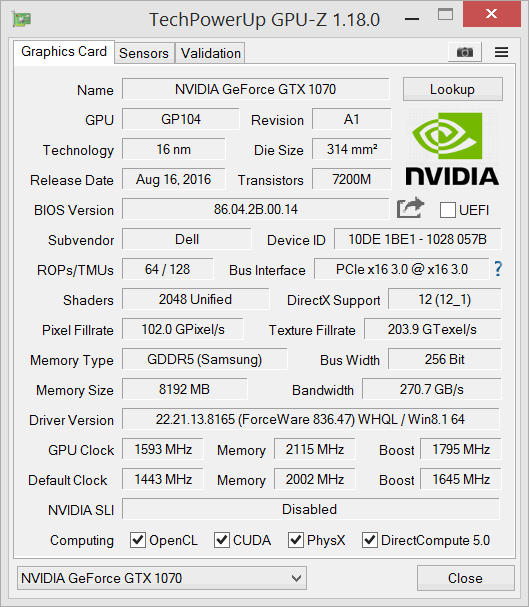Click the BIOS export share icon
This screenshot has width=529, height=607.
(x=410, y=208)
